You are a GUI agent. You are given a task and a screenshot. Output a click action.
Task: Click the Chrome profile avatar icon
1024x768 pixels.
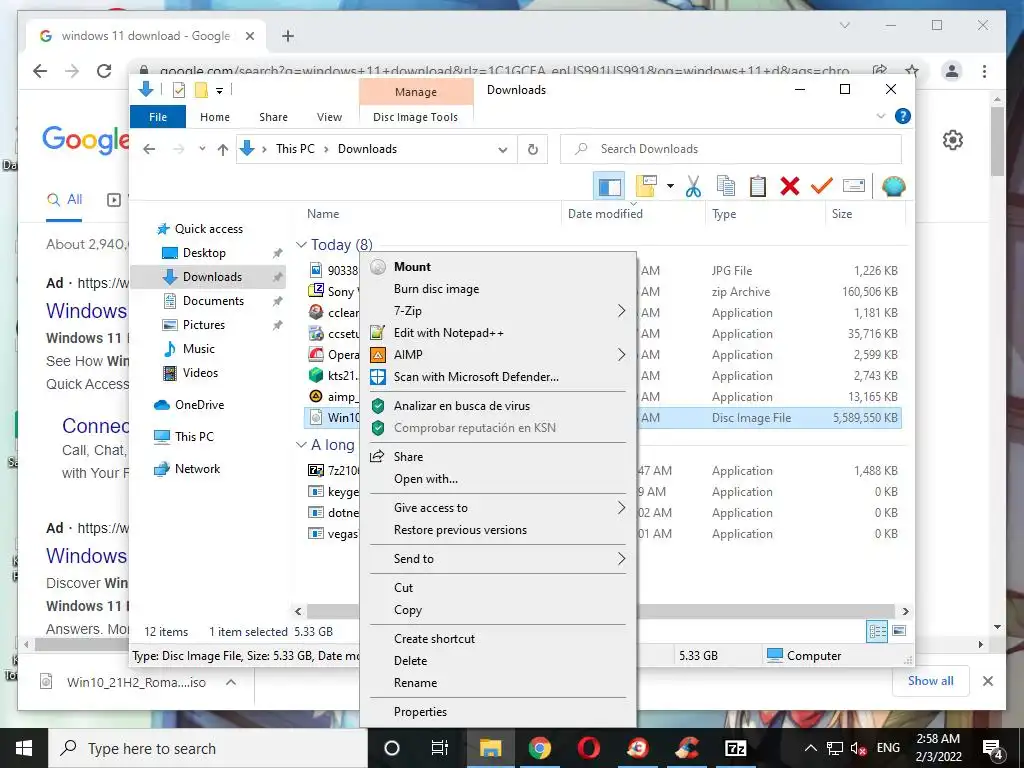(x=952, y=71)
